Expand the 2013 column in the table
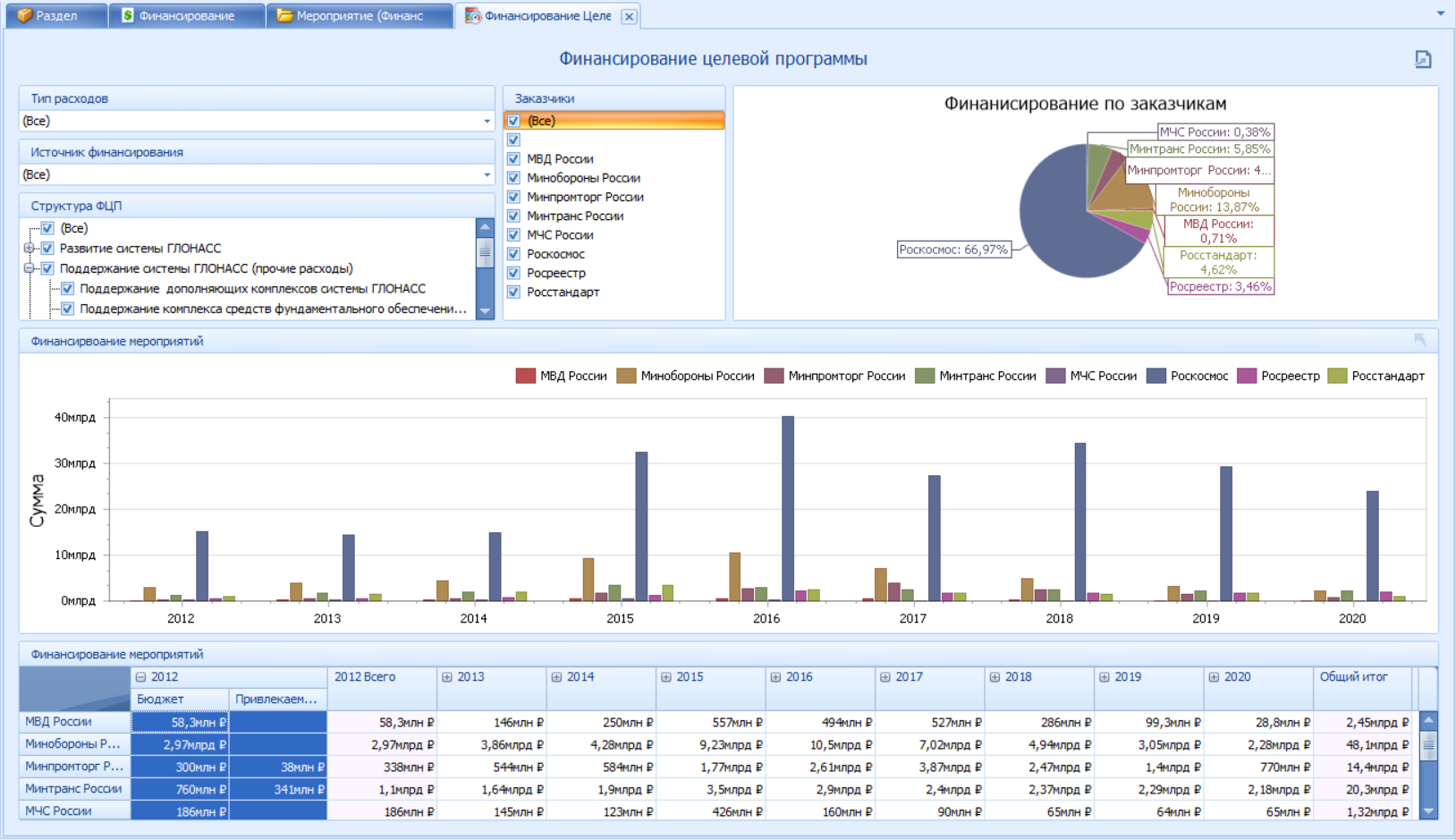This screenshot has height=840, width=1456. 447,677
